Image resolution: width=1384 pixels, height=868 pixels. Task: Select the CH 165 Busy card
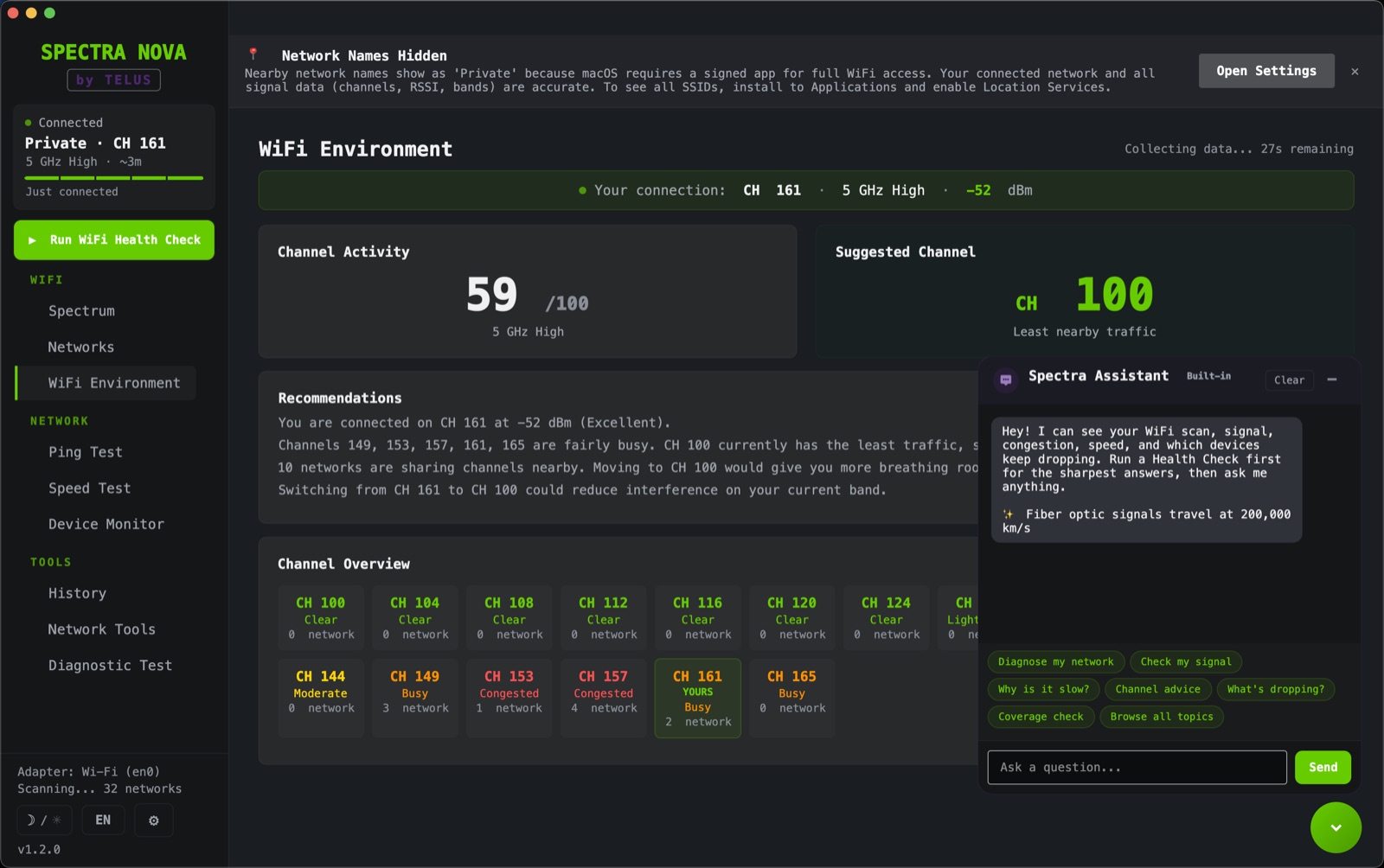pyautogui.click(x=792, y=699)
